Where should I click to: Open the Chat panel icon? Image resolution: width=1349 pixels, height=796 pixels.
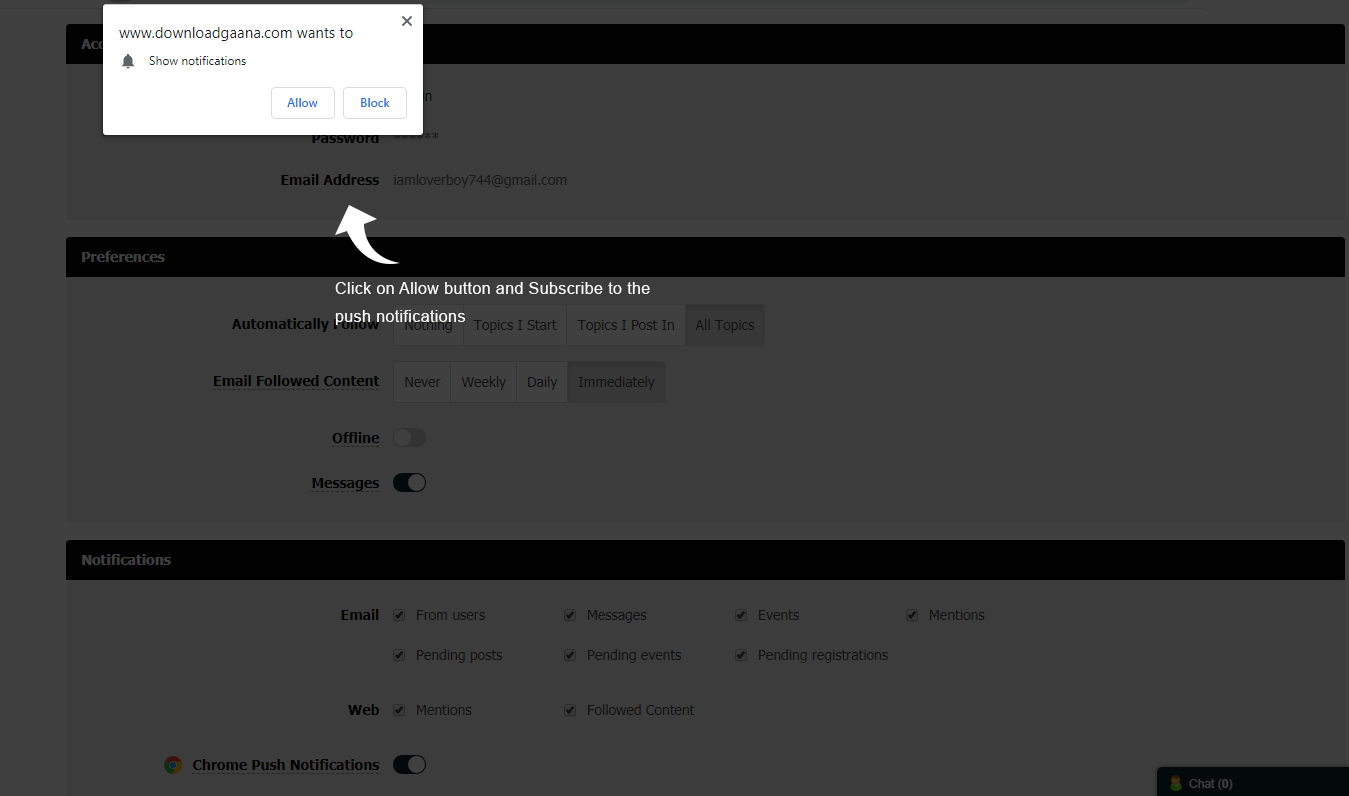coord(1176,783)
